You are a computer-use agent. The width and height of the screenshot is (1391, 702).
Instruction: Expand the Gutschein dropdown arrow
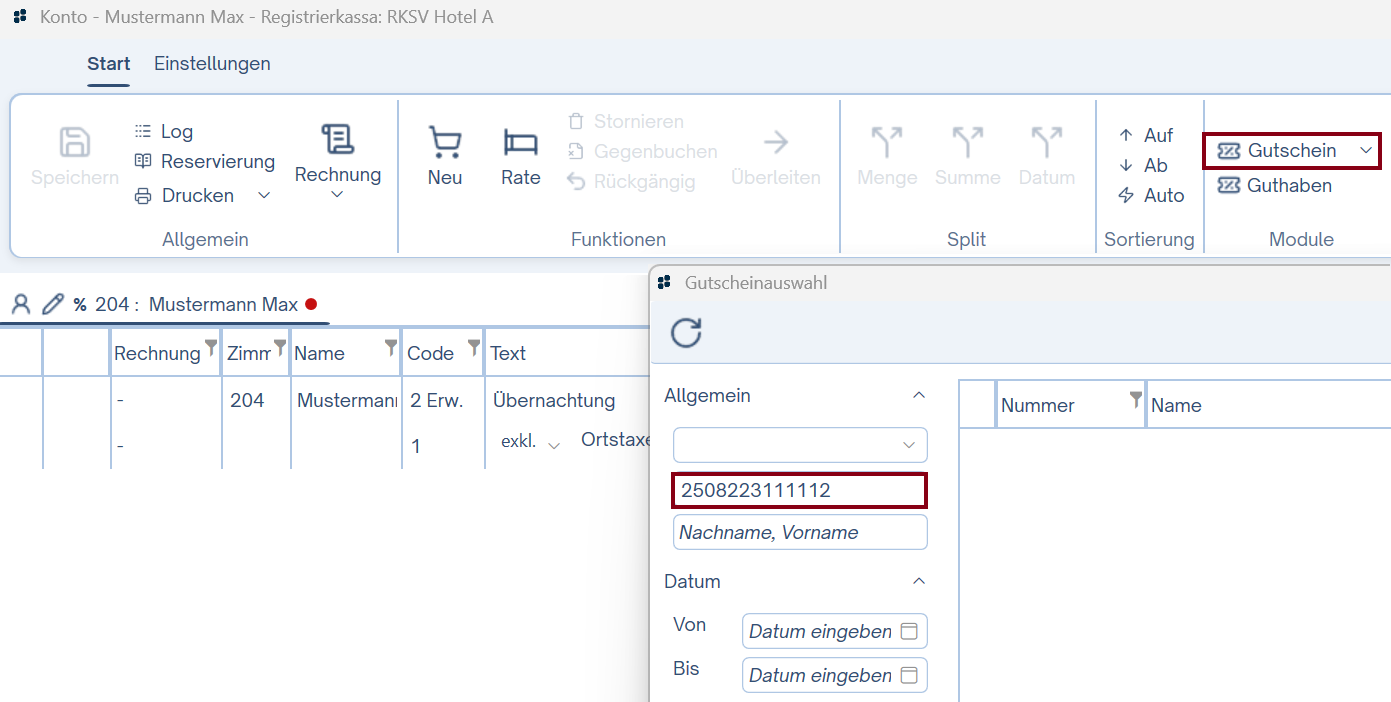[x=1366, y=151]
